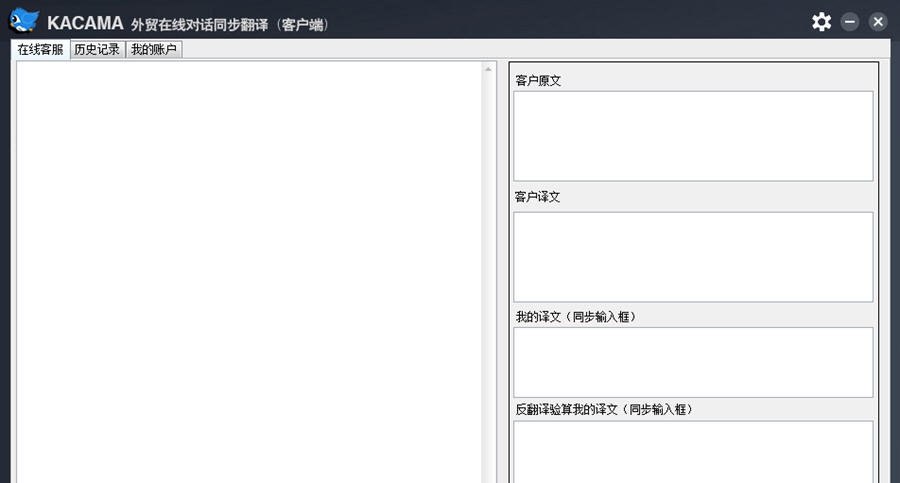The height and width of the screenshot is (483, 900).
Task: Open settings via the gear icon
Action: tap(821, 22)
